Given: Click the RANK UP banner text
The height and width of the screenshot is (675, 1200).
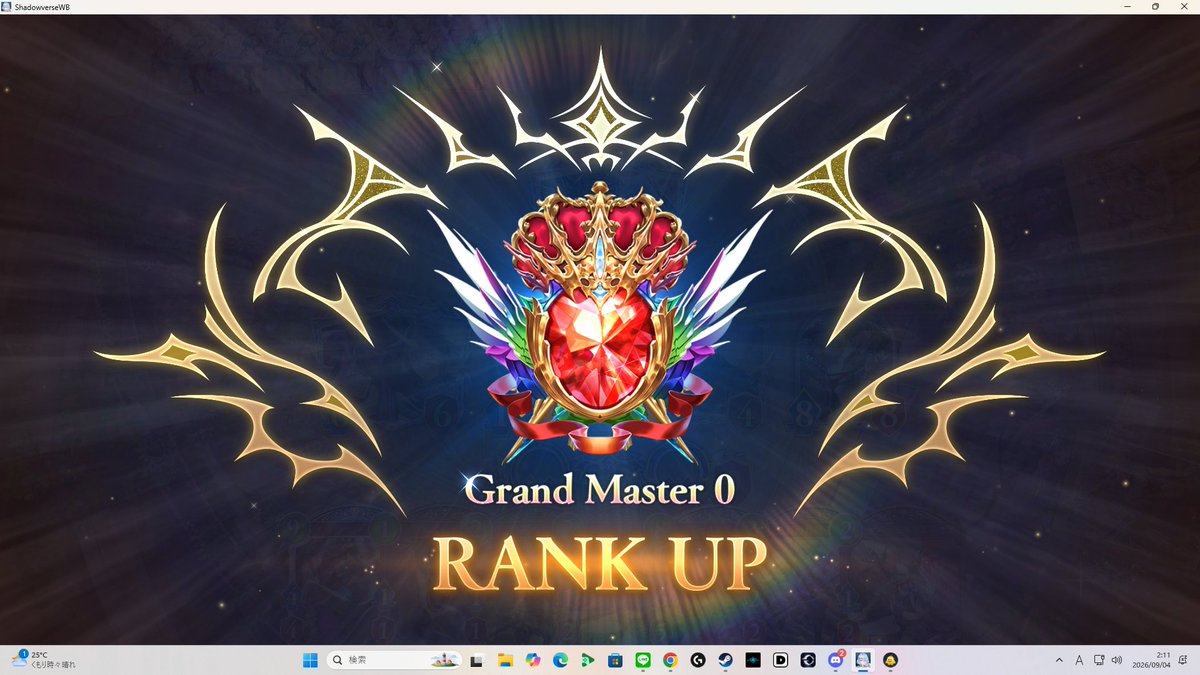Looking at the screenshot, I should (x=600, y=564).
